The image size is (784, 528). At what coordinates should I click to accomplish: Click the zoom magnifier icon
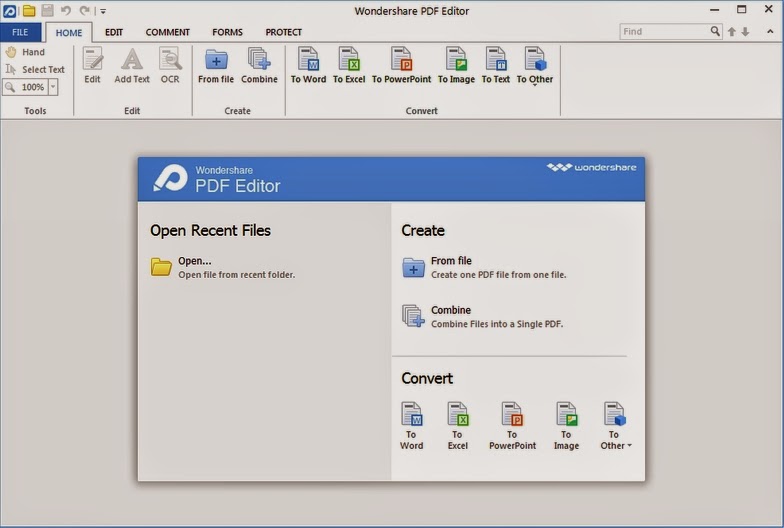point(10,87)
